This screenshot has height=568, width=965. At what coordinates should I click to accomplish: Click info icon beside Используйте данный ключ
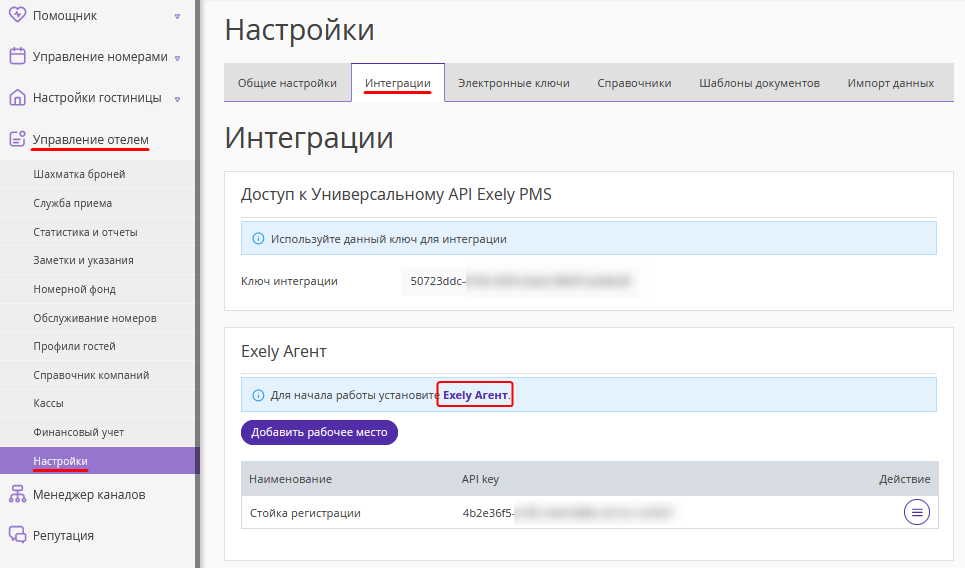(258, 239)
